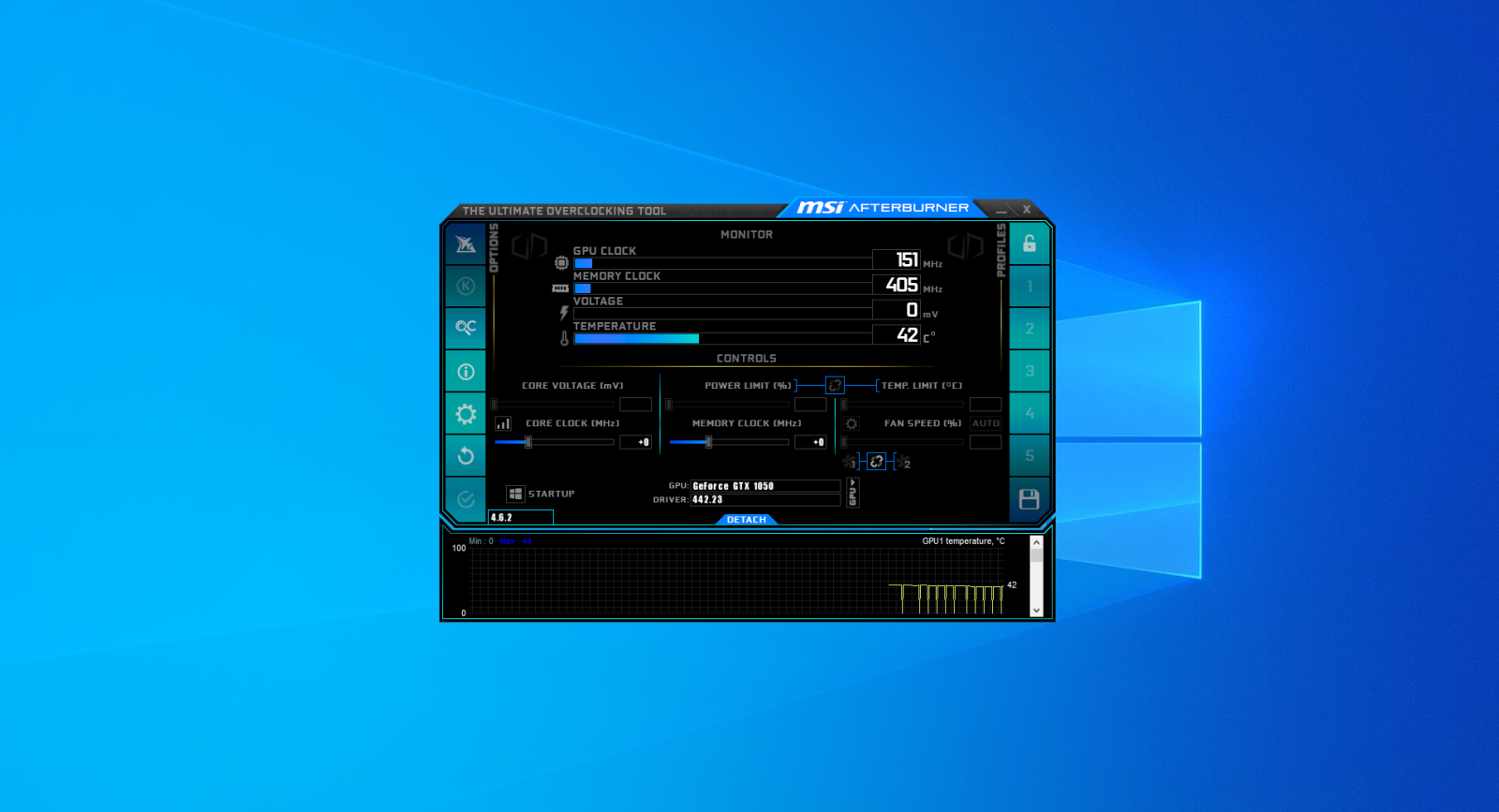Viewport: 1499px width, 812px height.
Task: Click the GPU1 temperature graph label
Action: click(x=963, y=541)
